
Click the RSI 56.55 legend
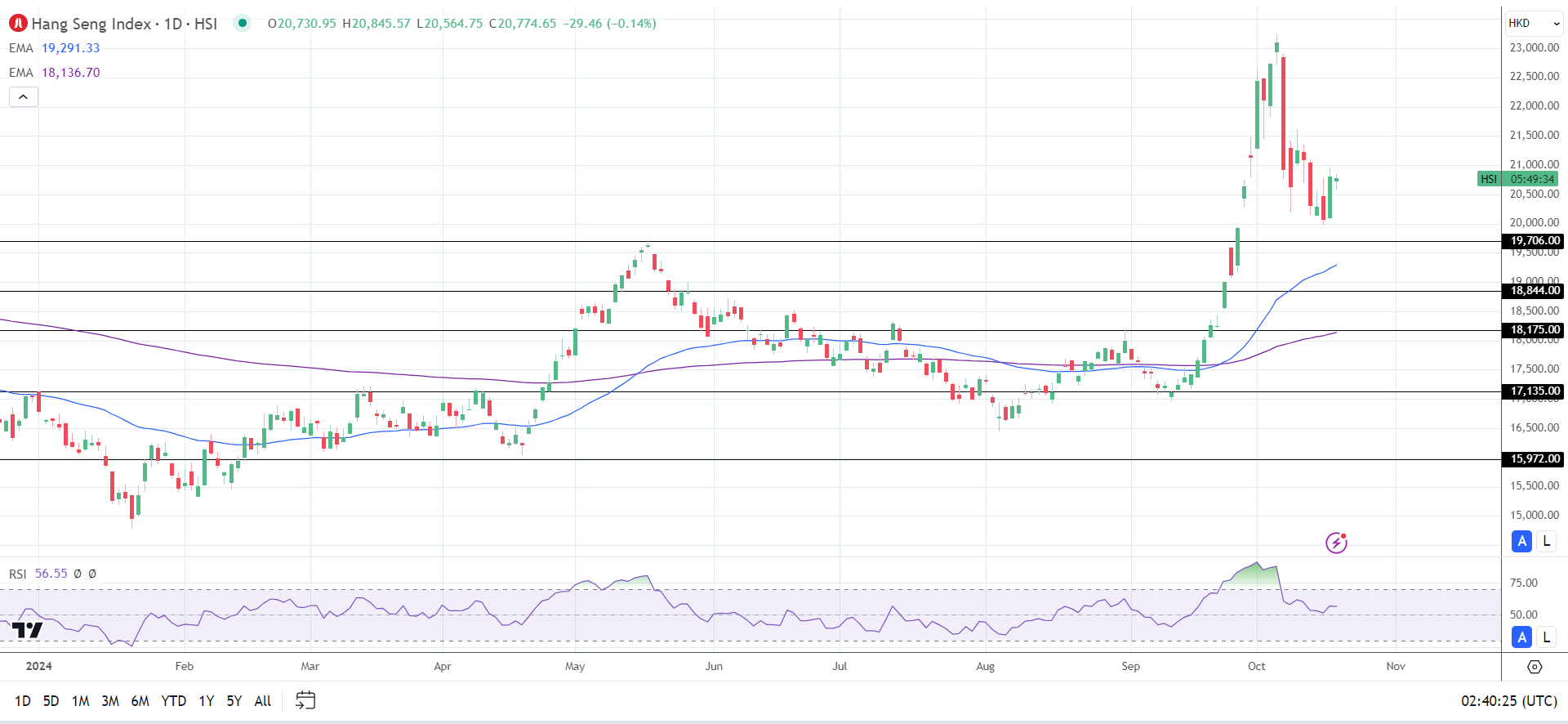[x=38, y=574]
